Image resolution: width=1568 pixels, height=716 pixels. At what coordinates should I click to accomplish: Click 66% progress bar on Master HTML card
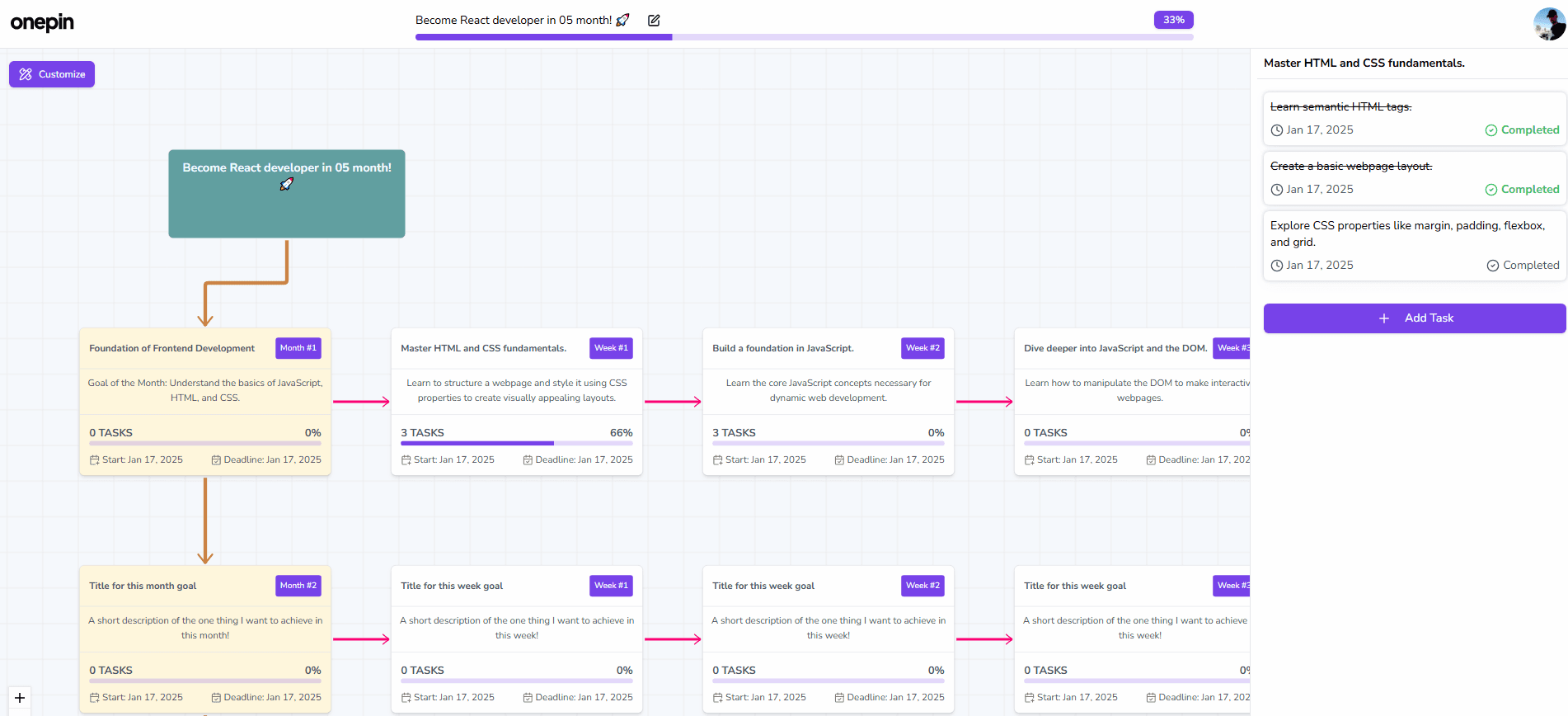point(517,444)
